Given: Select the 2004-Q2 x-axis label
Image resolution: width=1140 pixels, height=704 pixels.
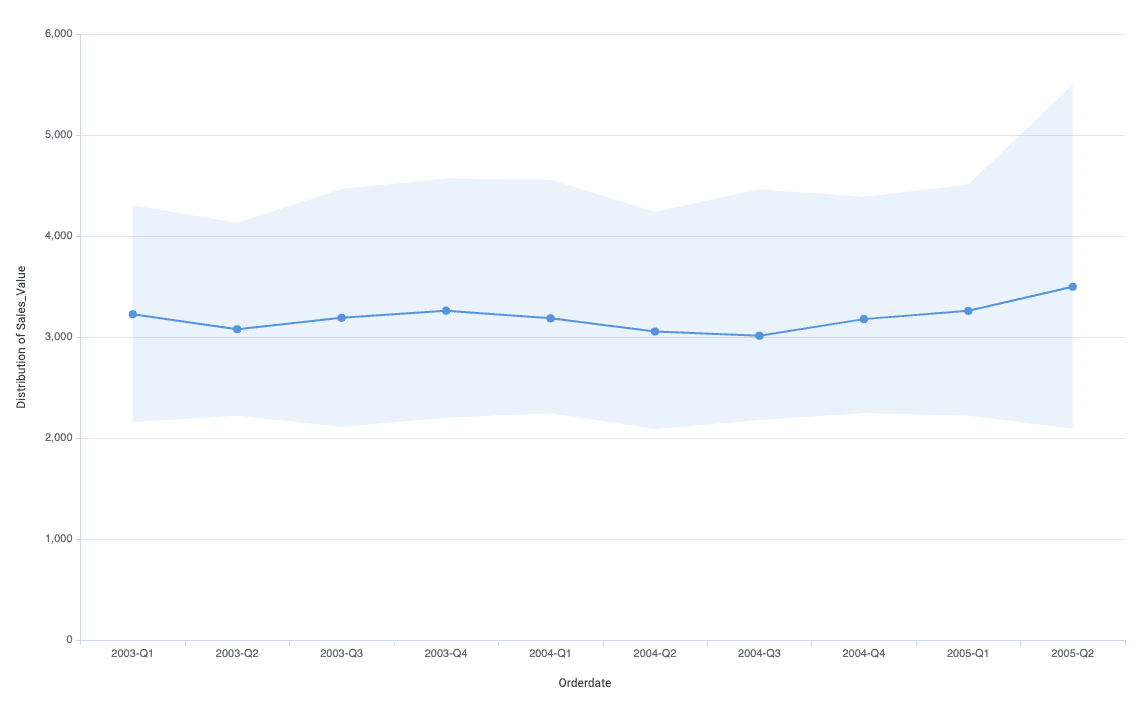Looking at the screenshot, I should pyautogui.click(x=655, y=654).
